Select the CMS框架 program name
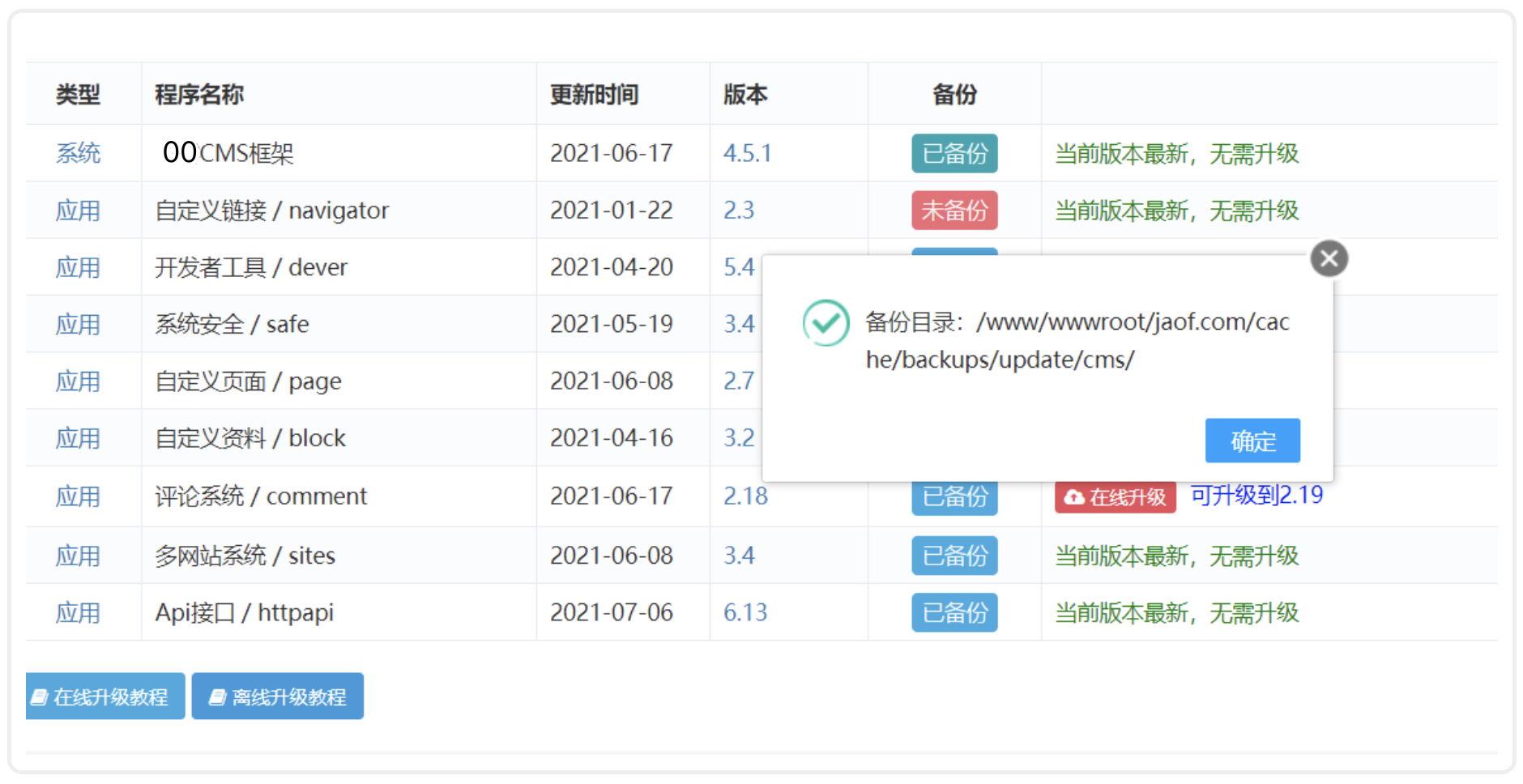The image size is (1523, 784). 228,153
